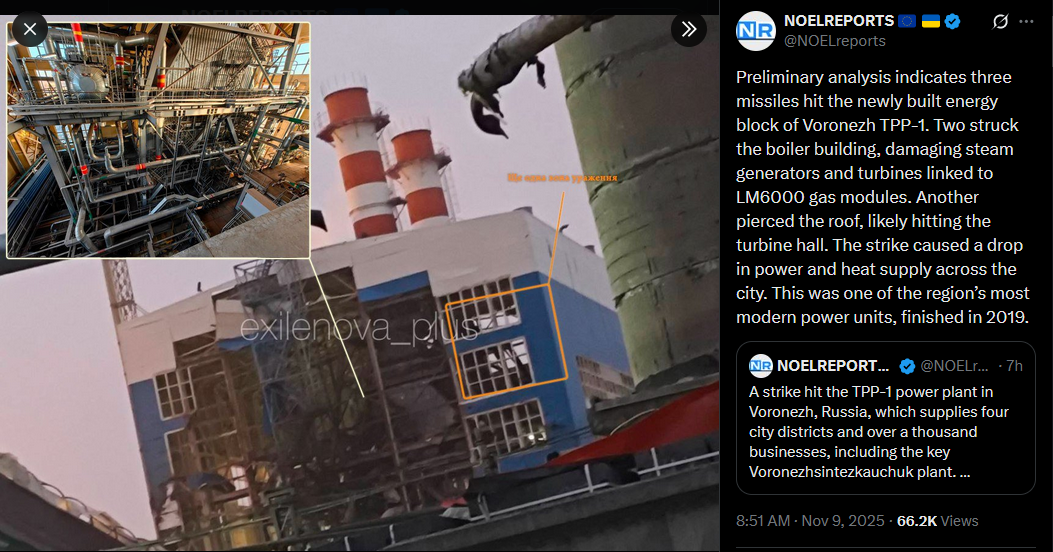The image size is (1053, 552).
Task: Click the quoted post's NR avatar
Action: (761, 366)
